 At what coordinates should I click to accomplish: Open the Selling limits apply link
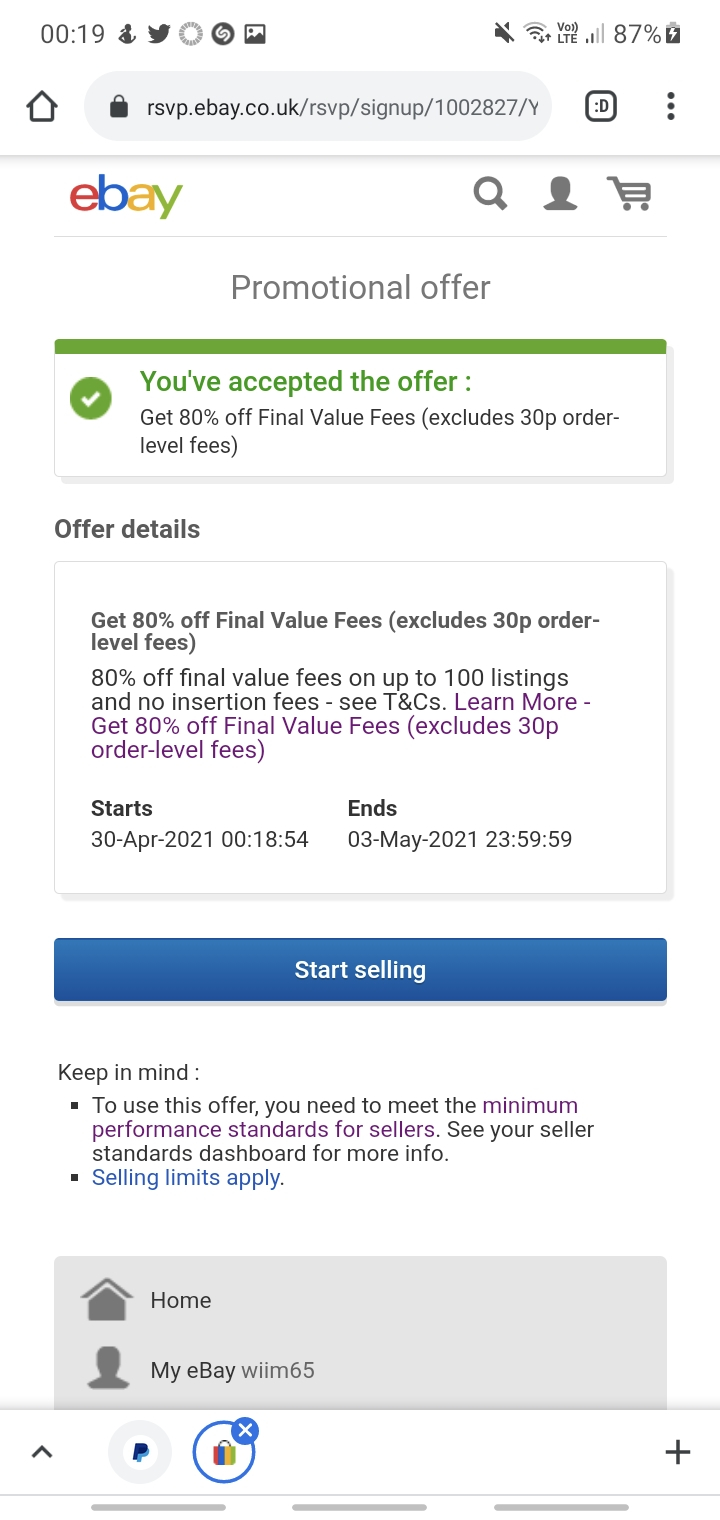(186, 1177)
